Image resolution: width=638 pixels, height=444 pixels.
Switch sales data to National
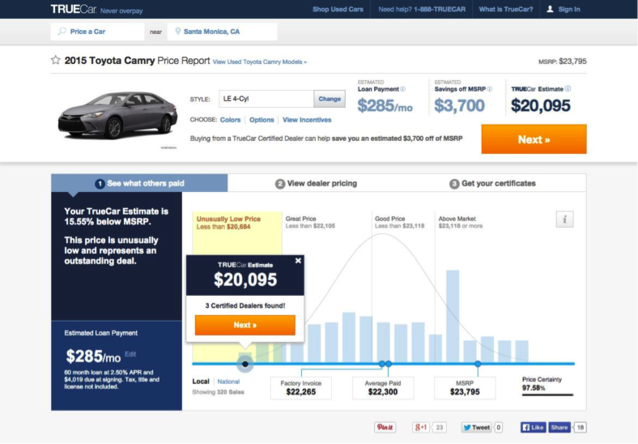228,382
